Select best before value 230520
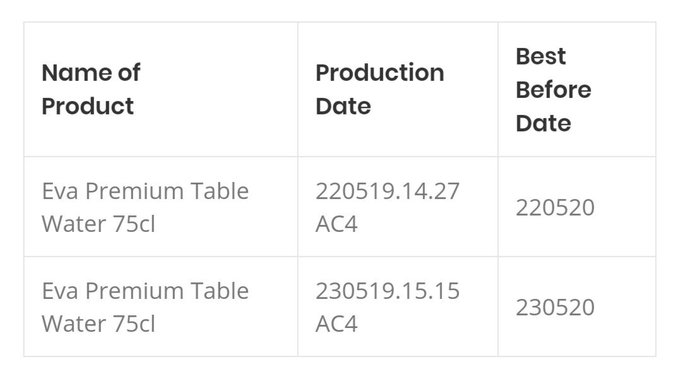 [x=555, y=308]
